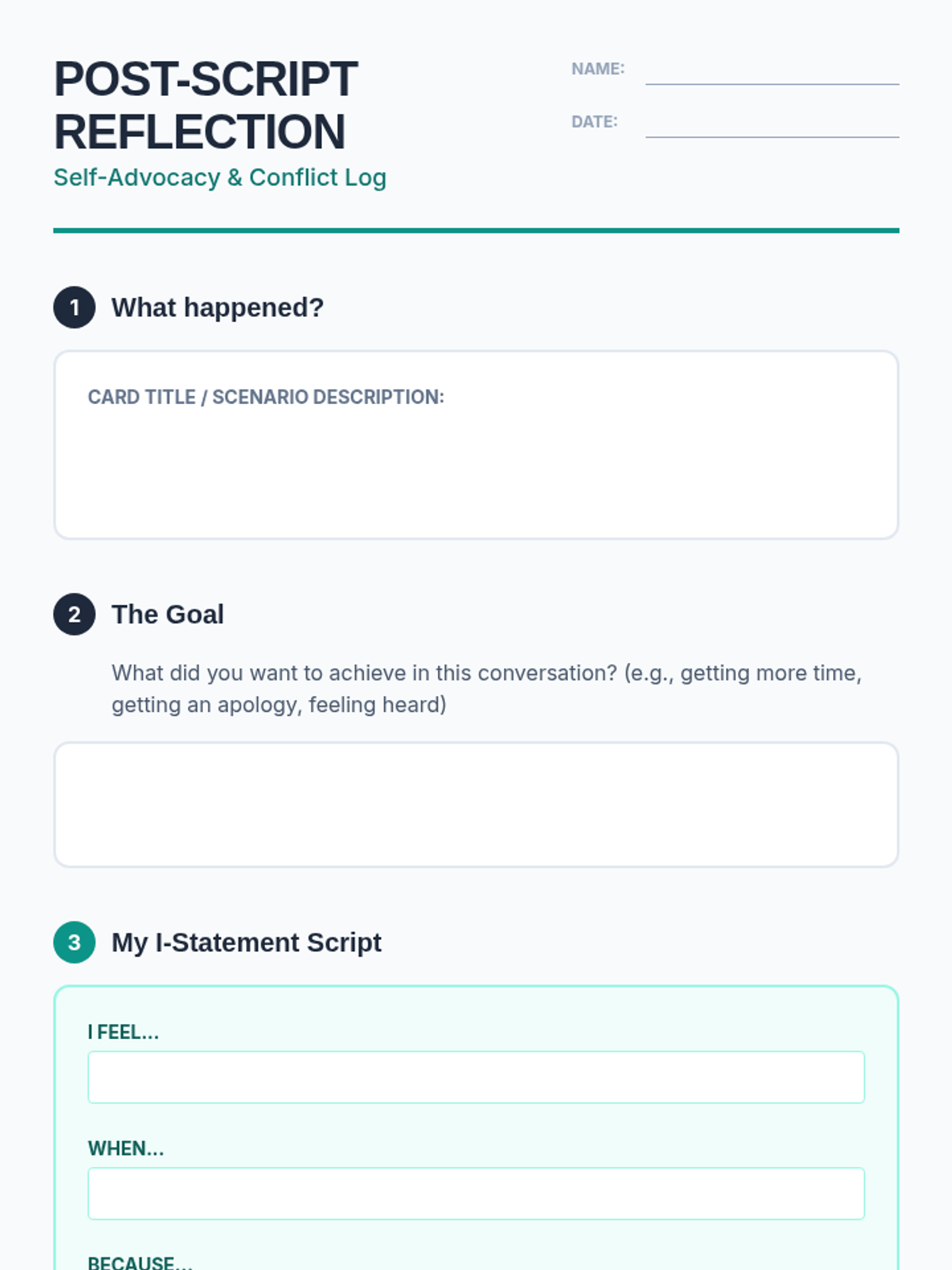The image size is (952, 1270).
Task: Click the BECAUSE... label
Action: [140, 1263]
